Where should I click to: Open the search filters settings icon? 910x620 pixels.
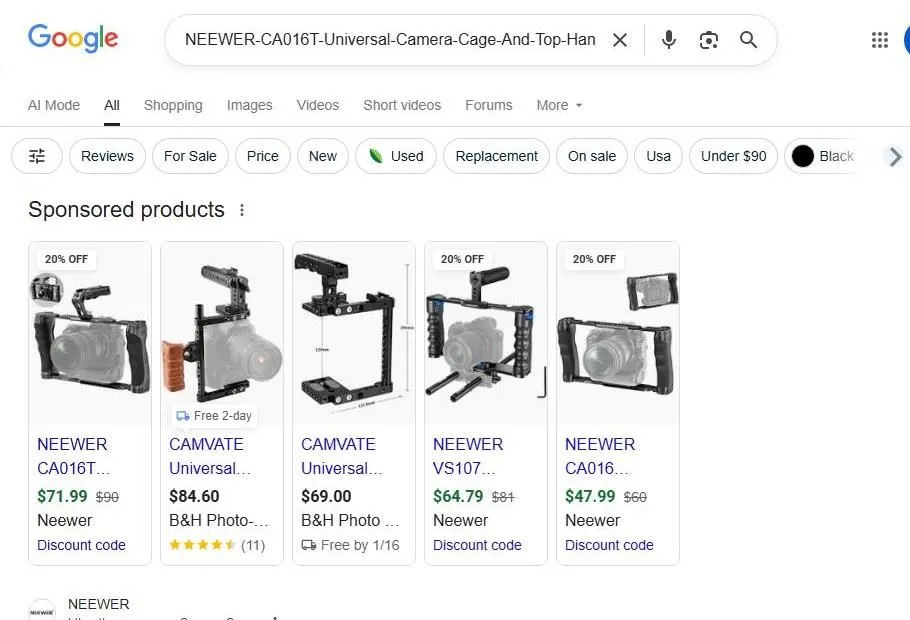(36, 156)
